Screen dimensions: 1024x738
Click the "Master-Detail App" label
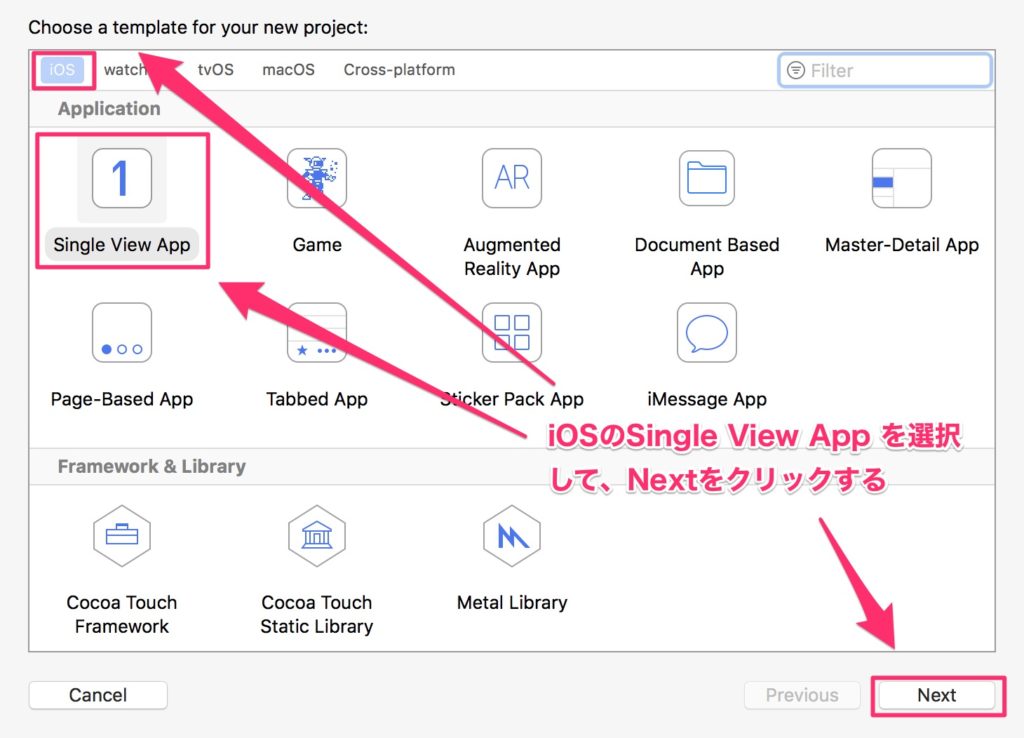pos(902,245)
